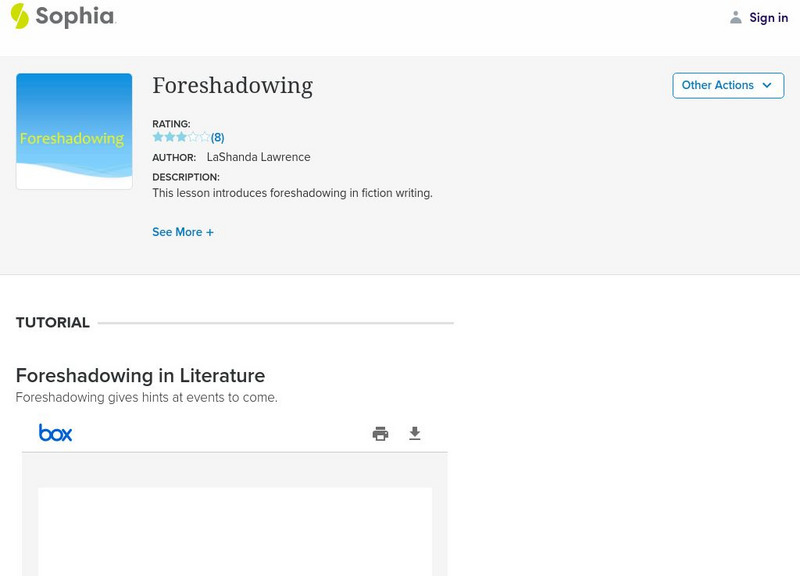Click the (8) rating count
The height and width of the screenshot is (576, 800).
[218, 137]
